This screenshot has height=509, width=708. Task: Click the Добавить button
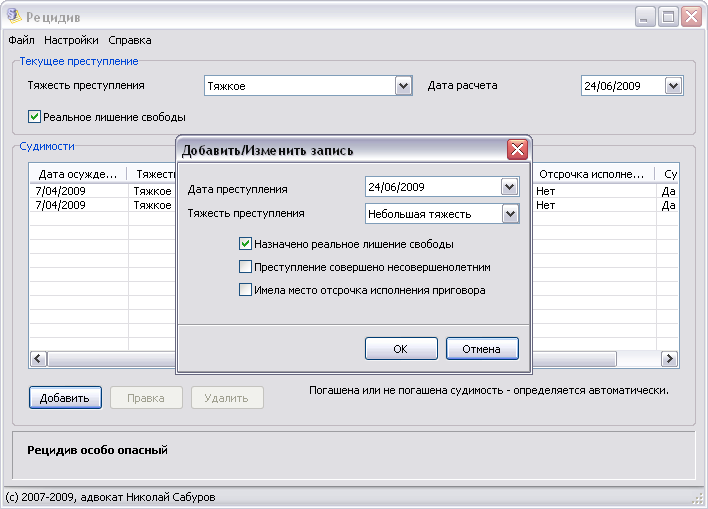65,398
